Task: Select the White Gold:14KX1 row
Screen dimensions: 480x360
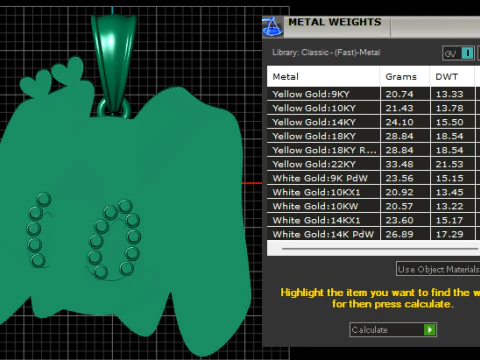Action: (373, 220)
